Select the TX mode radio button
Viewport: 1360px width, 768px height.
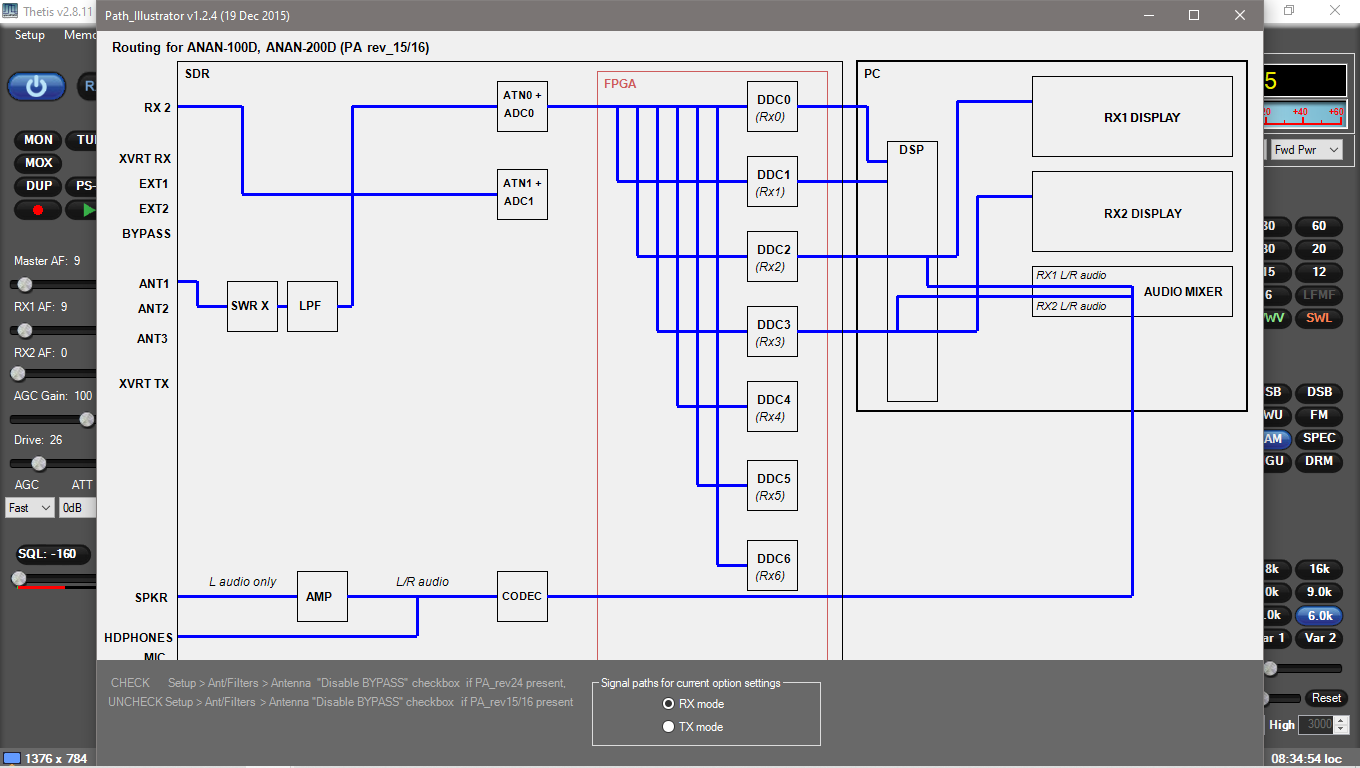669,727
